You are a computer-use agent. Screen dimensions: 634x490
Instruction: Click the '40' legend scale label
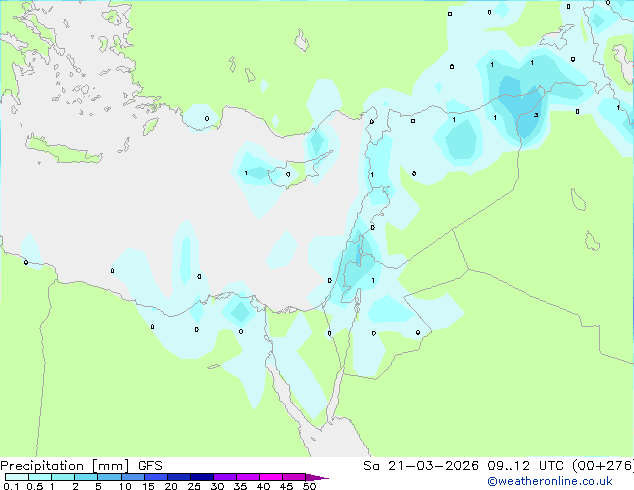point(264,486)
